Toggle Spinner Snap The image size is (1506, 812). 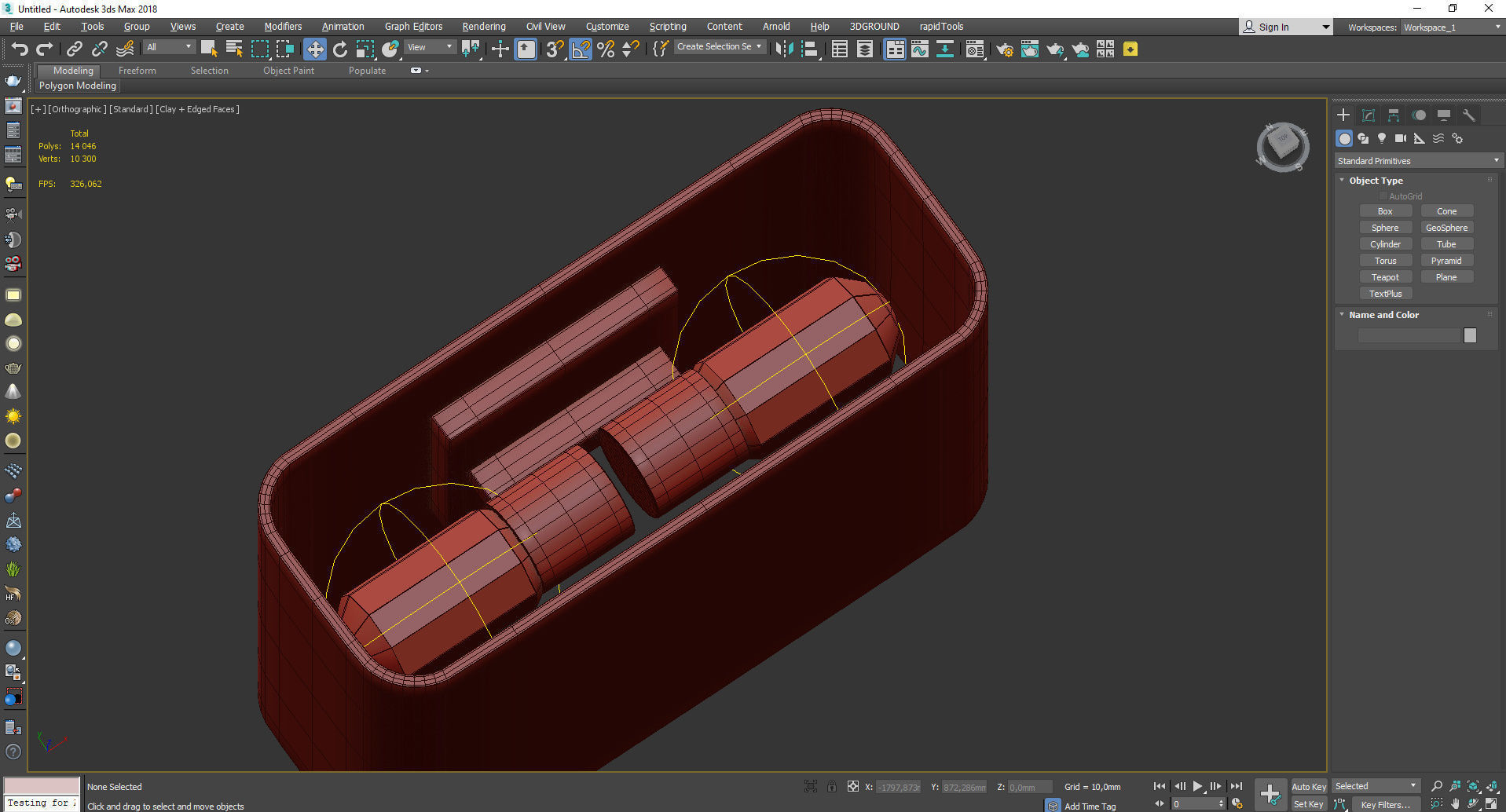tap(631, 49)
